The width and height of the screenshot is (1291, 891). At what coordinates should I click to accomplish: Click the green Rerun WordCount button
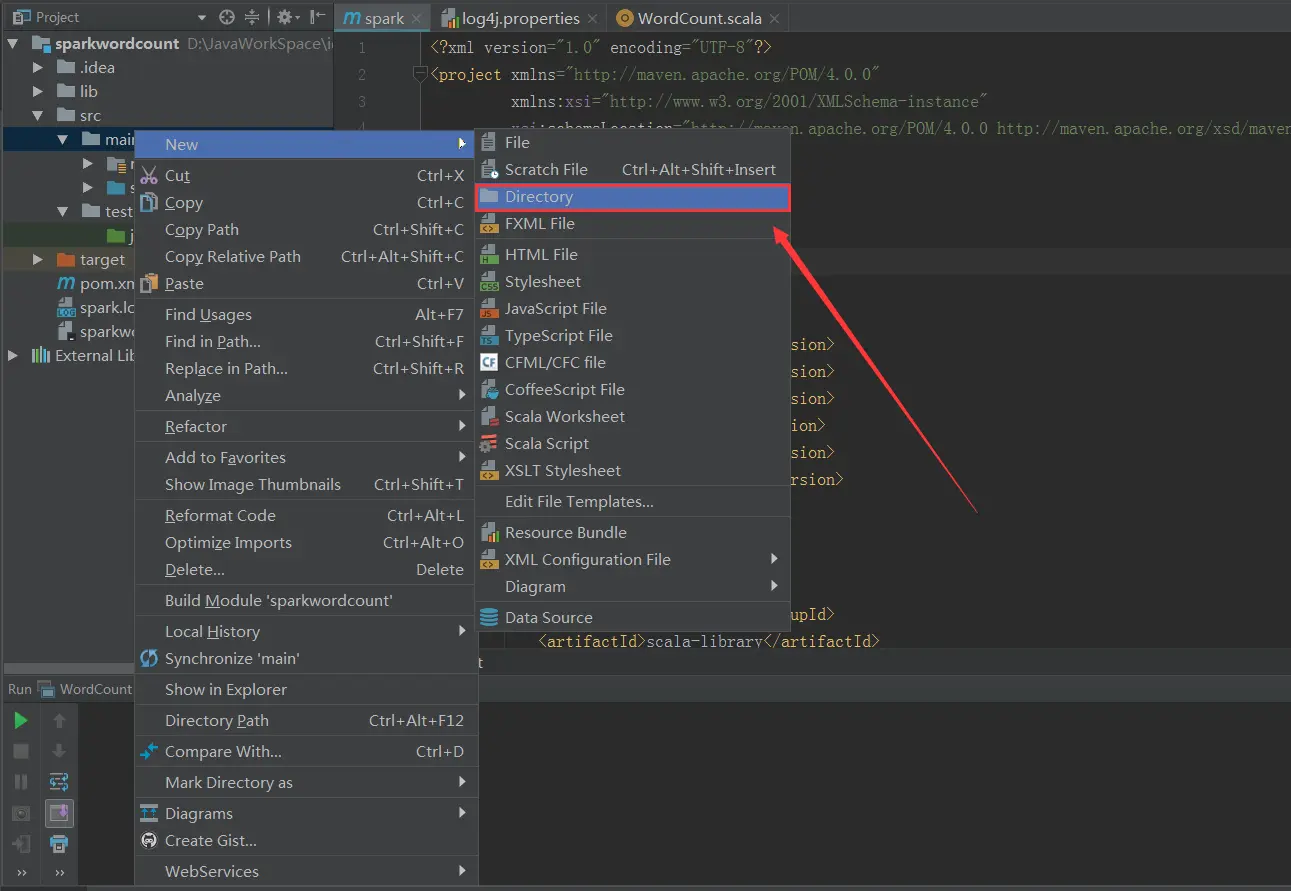point(21,720)
